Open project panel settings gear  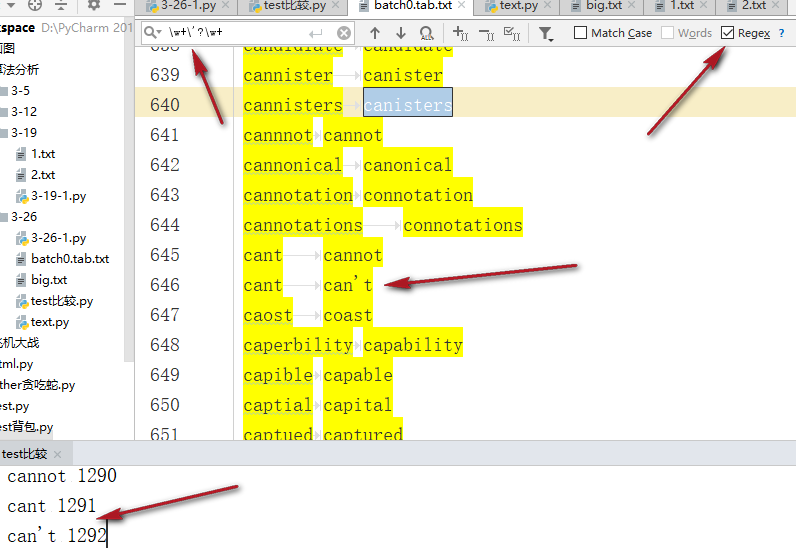94,5
